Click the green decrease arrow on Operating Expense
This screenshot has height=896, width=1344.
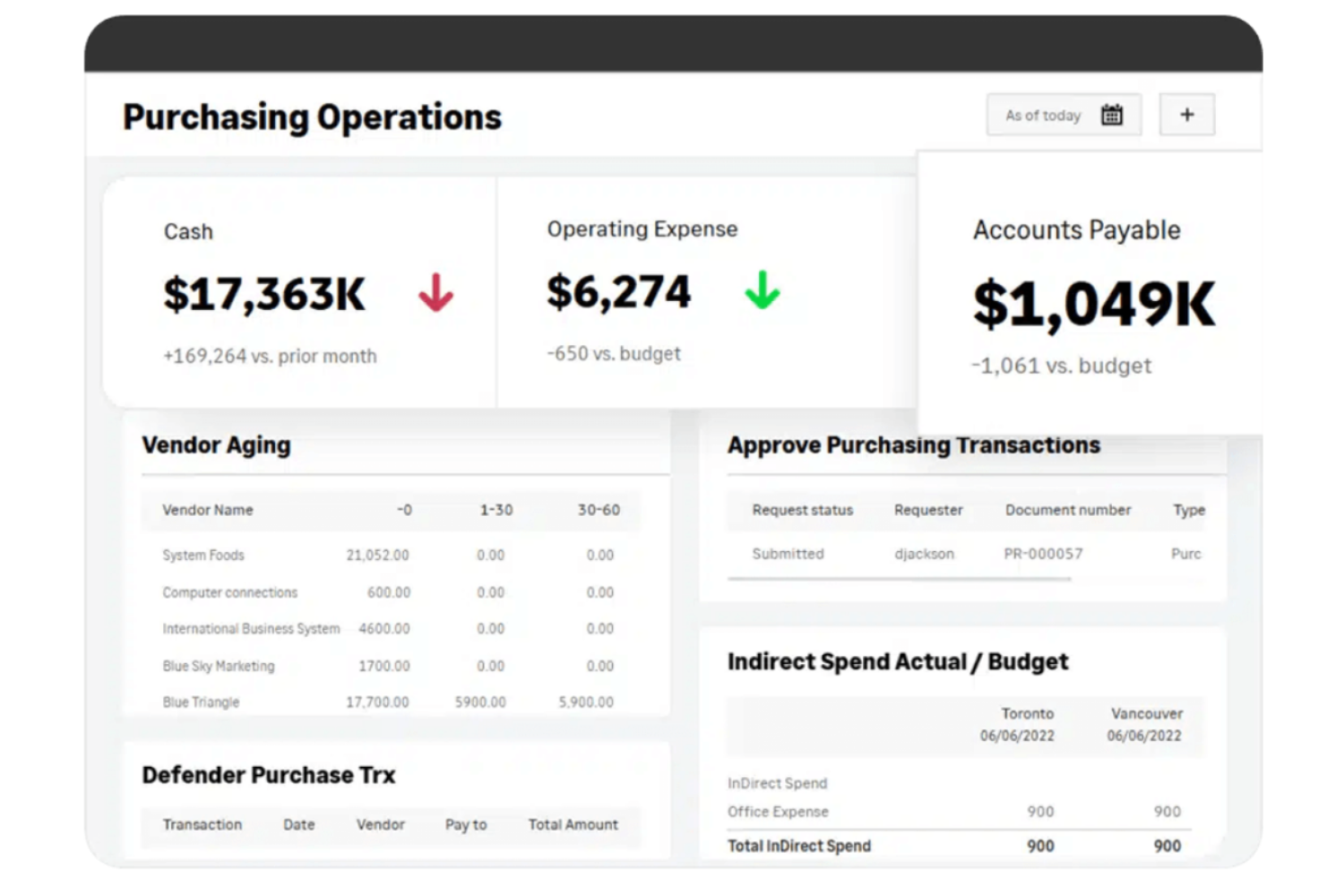pyautogui.click(x=762, y=291)
